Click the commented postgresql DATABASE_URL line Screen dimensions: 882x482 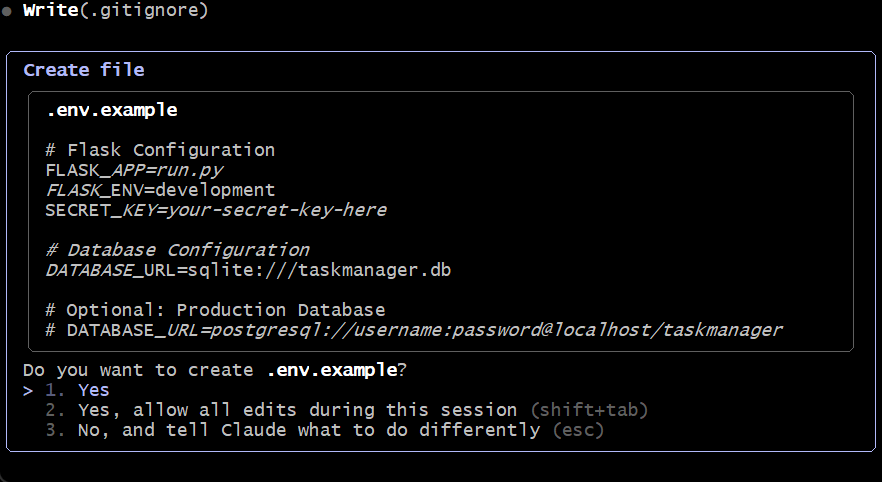pyautogui.click(x=414, y=330)
